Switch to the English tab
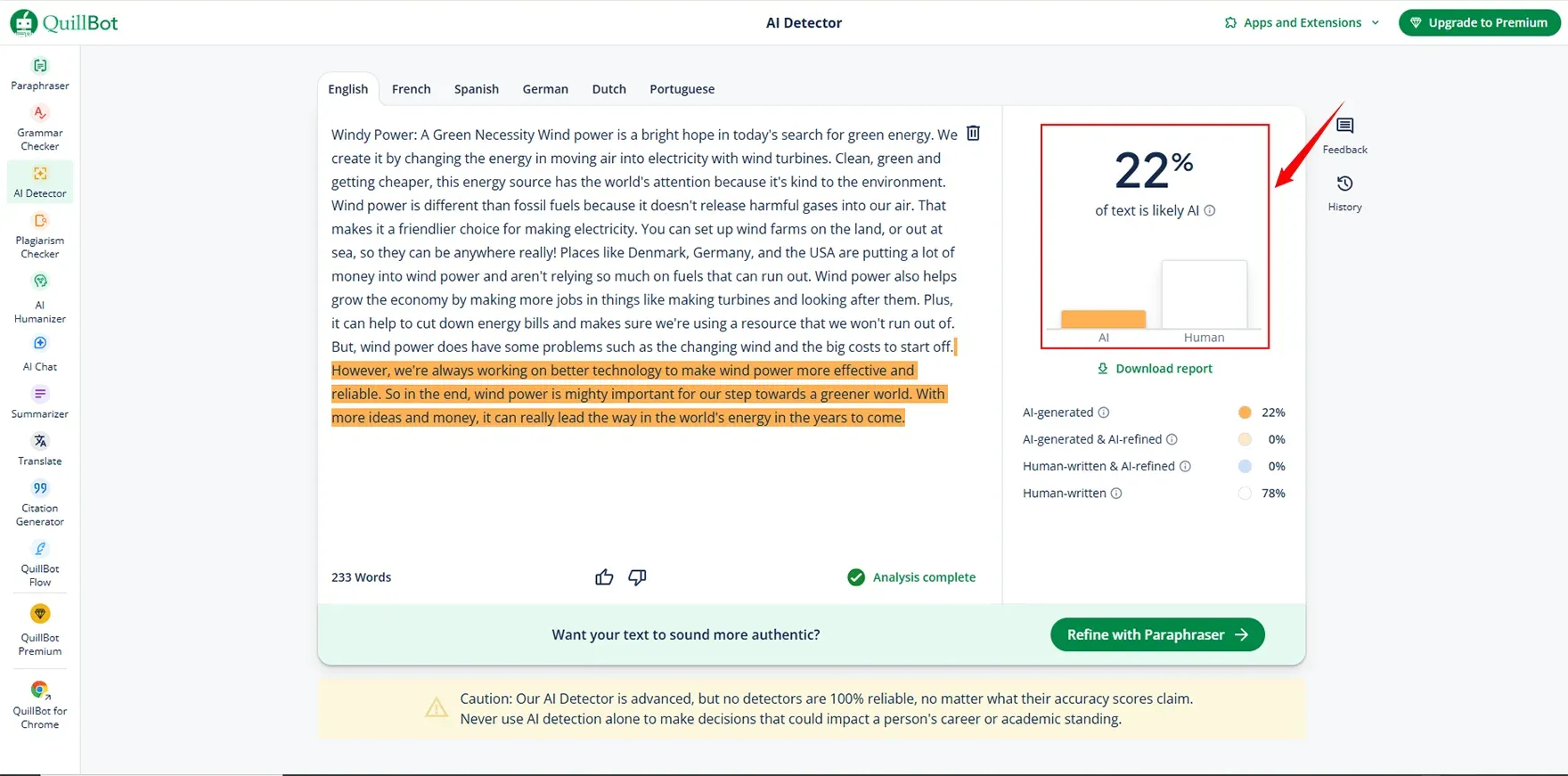The image size is (1568, 776). 347,89
